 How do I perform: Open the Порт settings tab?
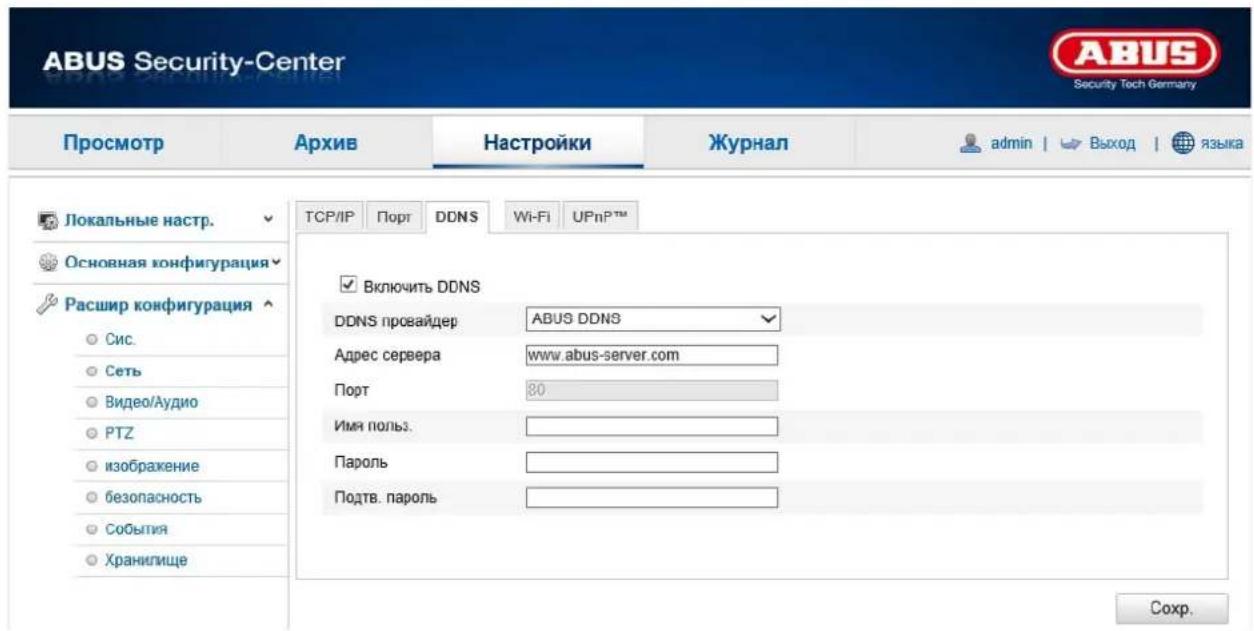[x=393, y=218]
